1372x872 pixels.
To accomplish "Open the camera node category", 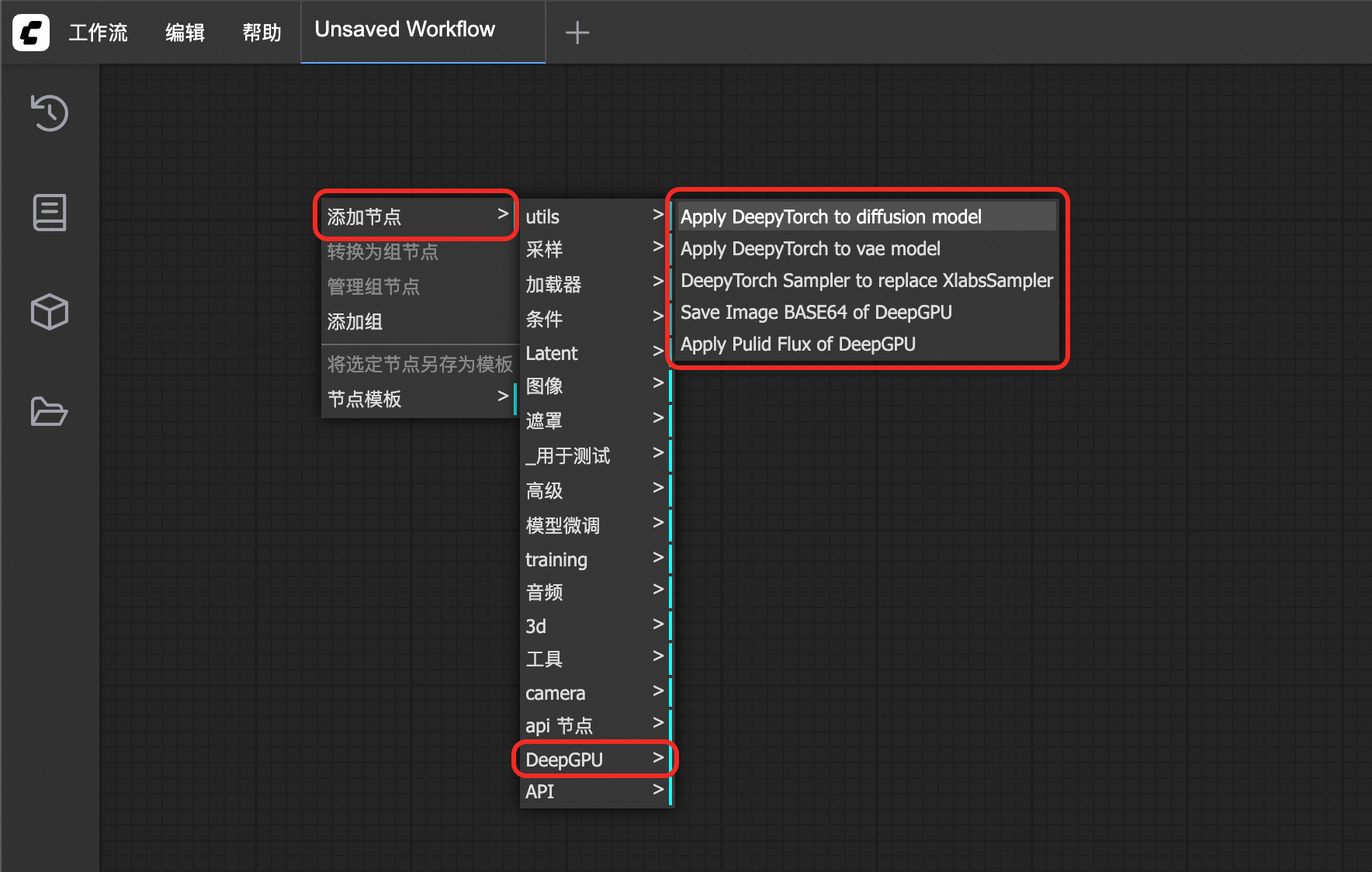I will (x=594, y=693).
